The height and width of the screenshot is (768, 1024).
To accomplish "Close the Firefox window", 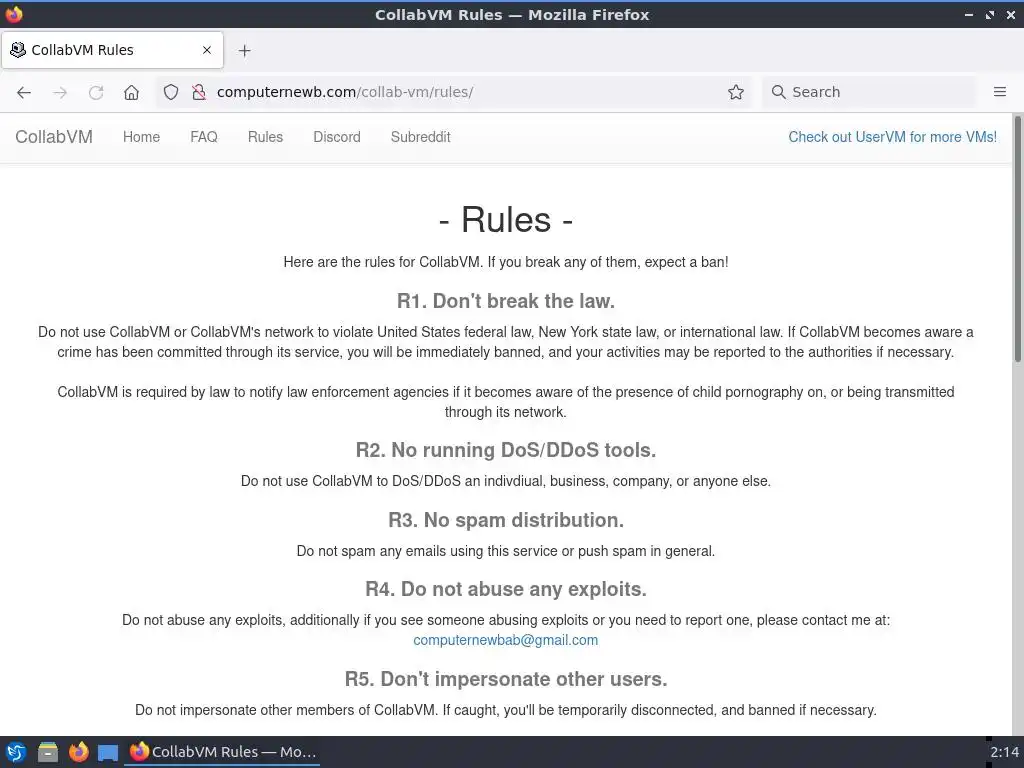I will [1010, 14].
